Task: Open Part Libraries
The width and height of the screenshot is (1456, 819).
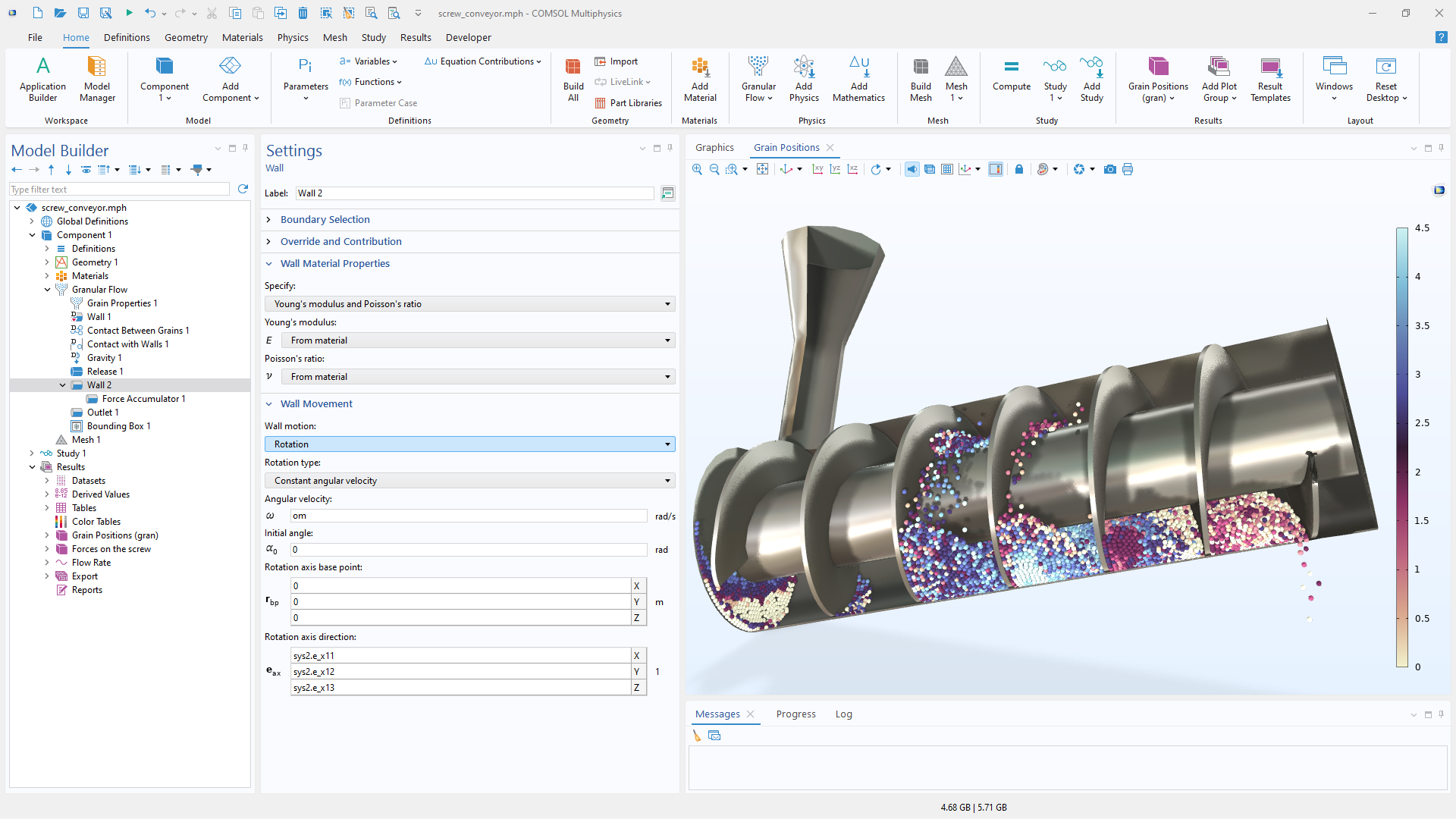Action: pos(628,103)
